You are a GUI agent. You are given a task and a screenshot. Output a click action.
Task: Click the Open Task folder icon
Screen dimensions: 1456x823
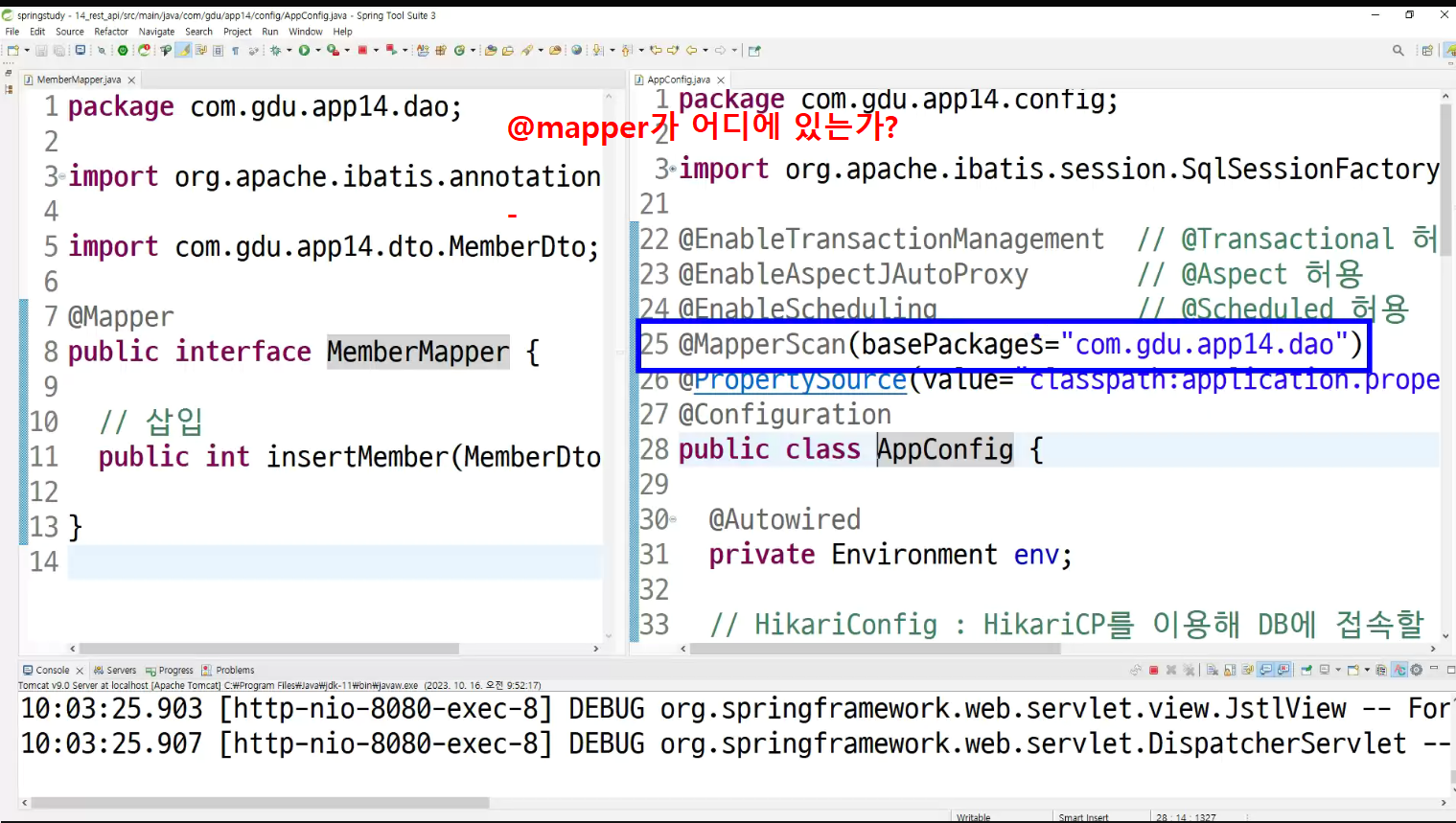pyautogui.click(x=507, y=50)
